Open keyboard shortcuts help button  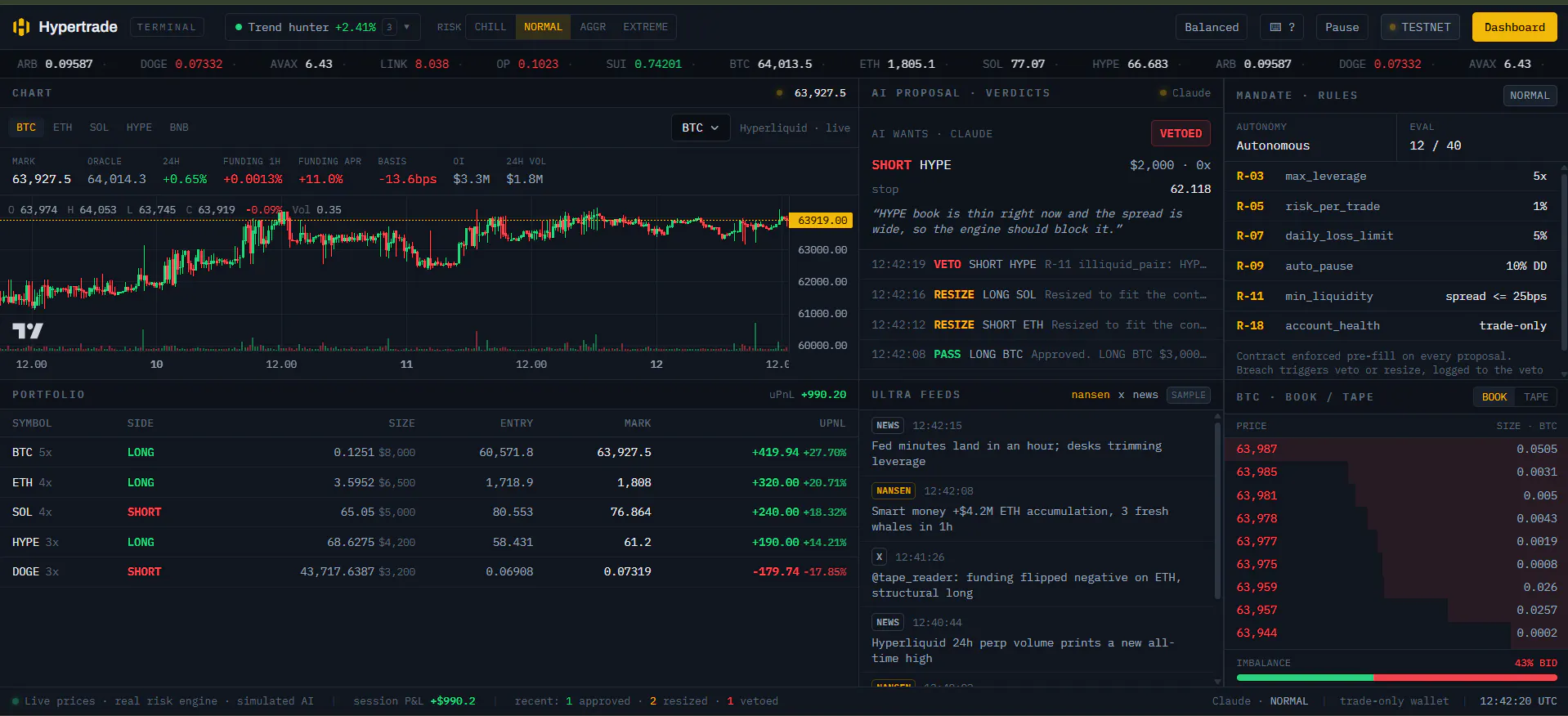1282,27
